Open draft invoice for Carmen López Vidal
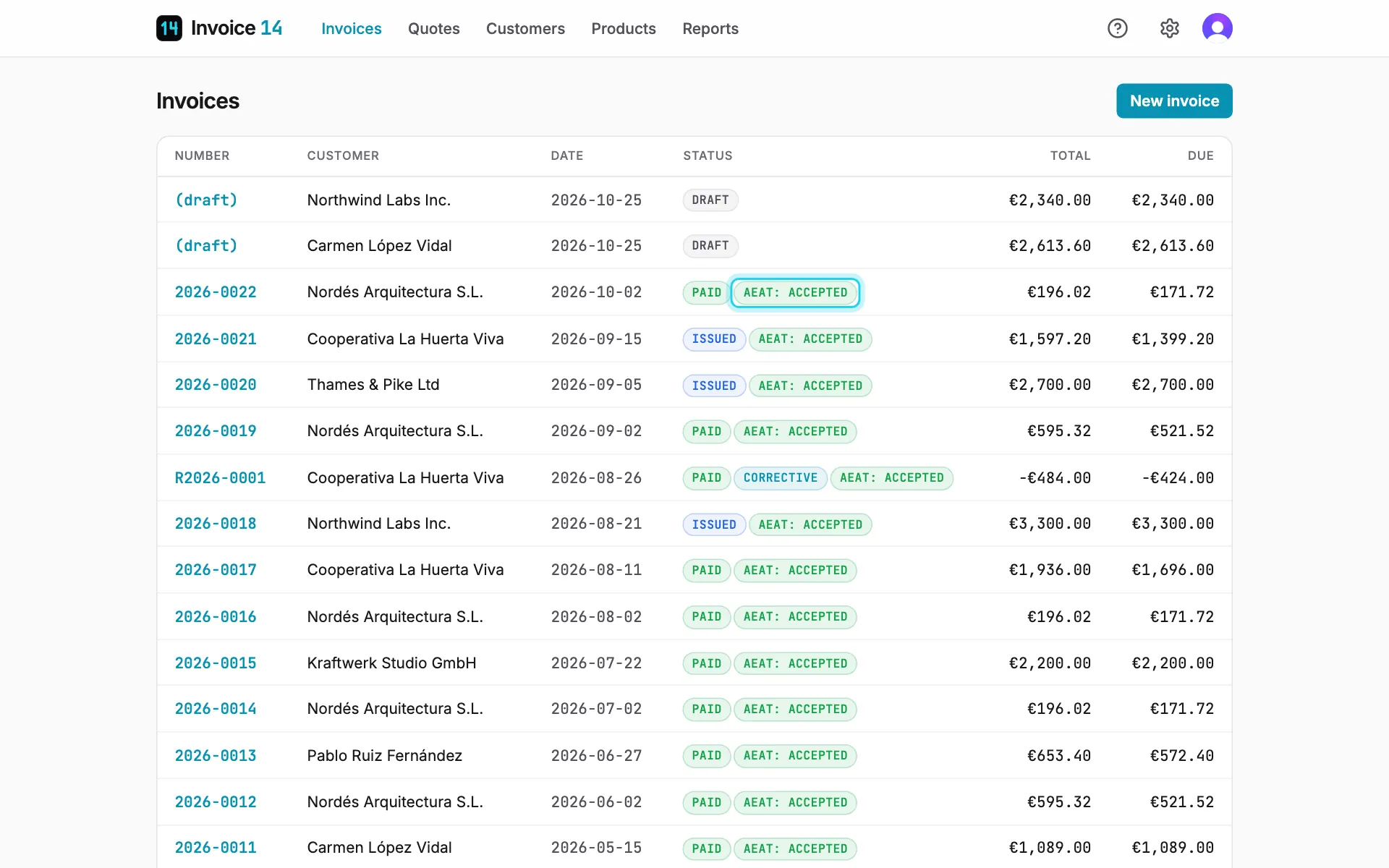The height and width of the screenshot is (868, 1389). [x=206, y=246]
